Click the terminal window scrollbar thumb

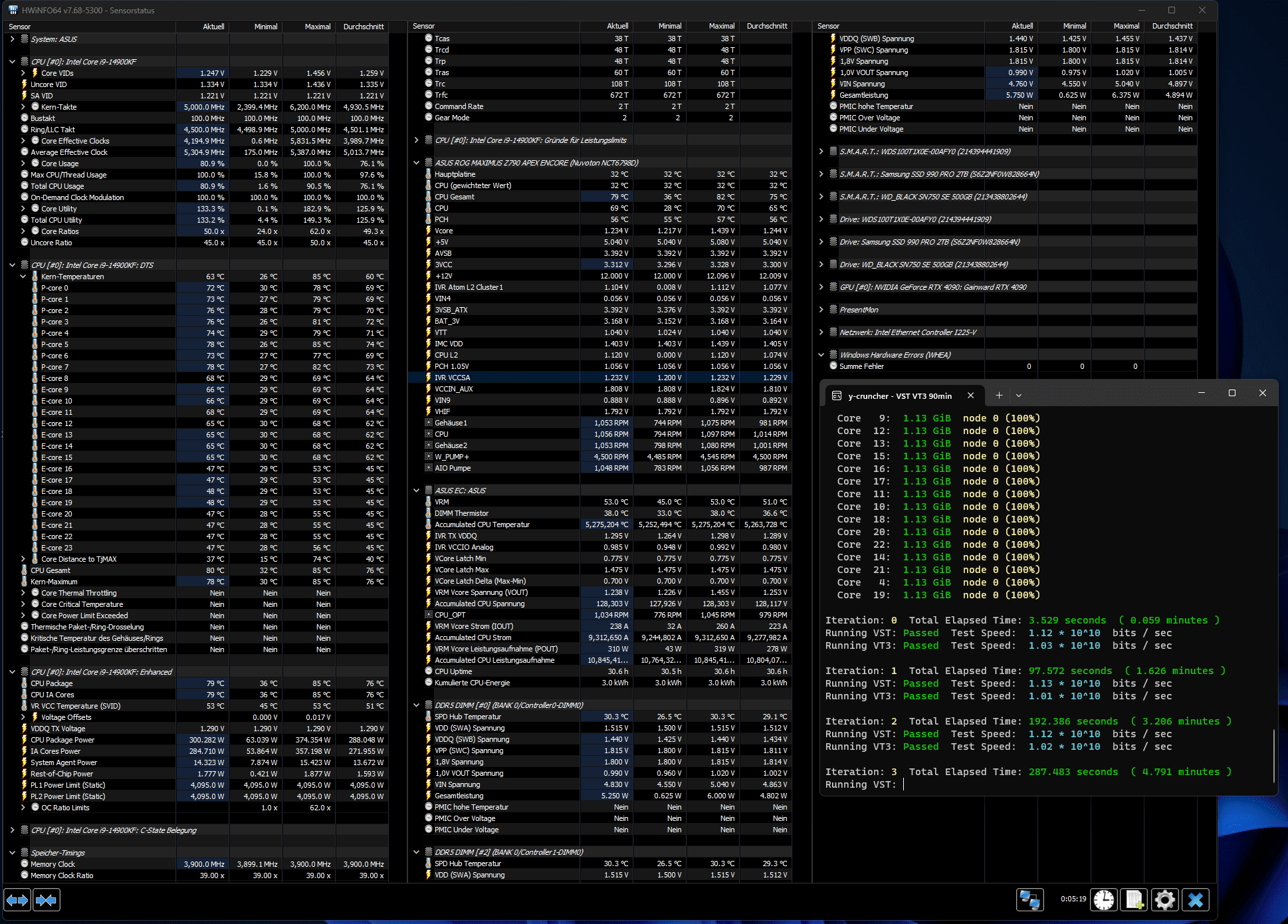pyautogui.click(x=1273, y=756)
